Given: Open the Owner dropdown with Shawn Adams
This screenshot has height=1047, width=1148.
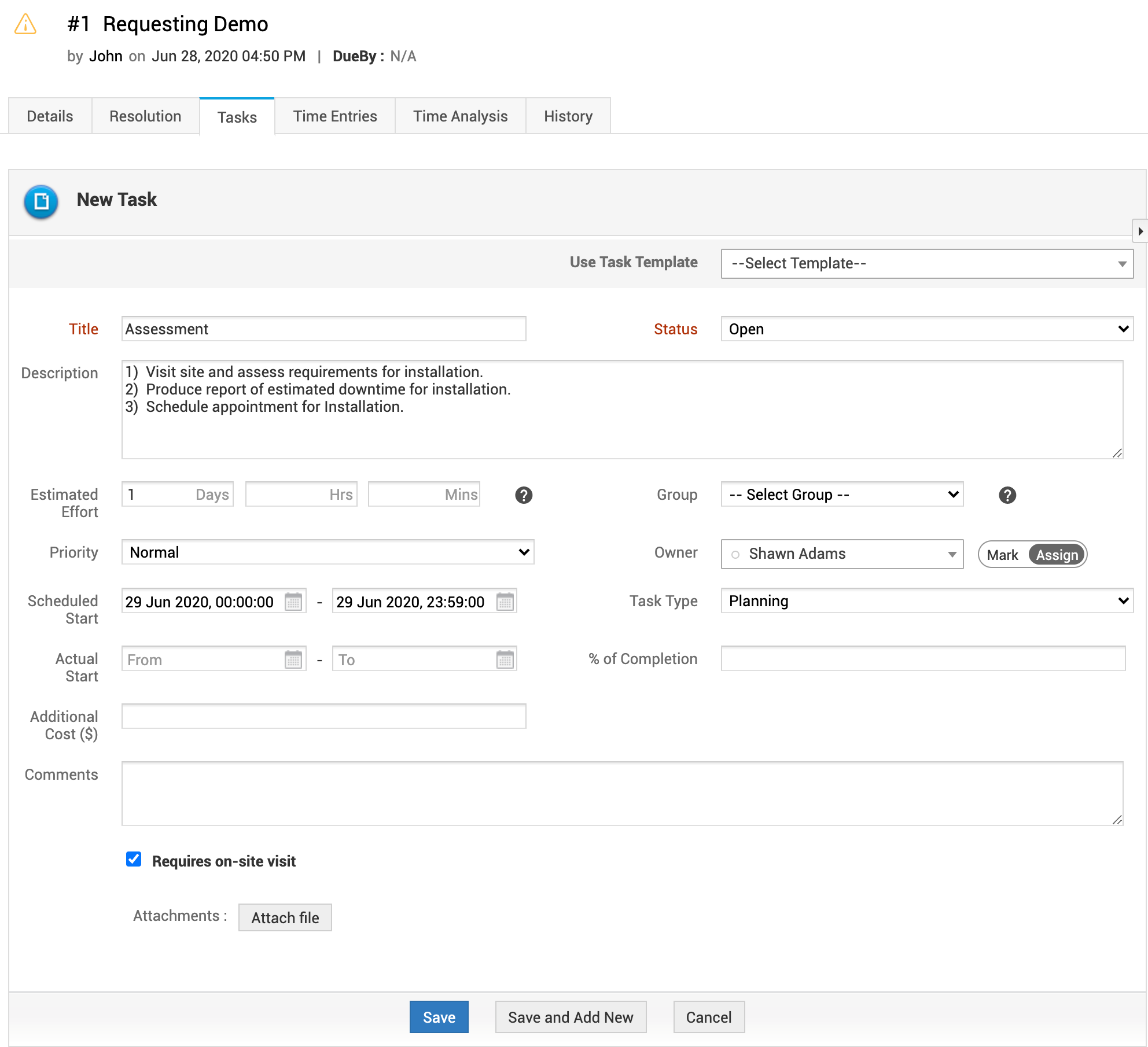Looking at the screenshot, I should point(842,554).
